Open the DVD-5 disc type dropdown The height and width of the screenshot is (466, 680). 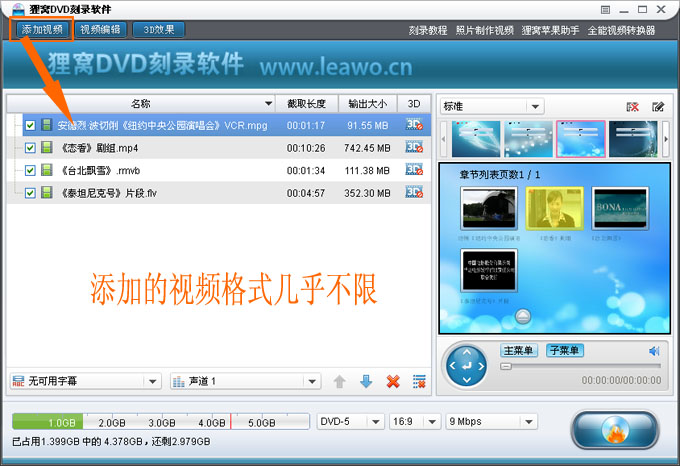(350, 421)
